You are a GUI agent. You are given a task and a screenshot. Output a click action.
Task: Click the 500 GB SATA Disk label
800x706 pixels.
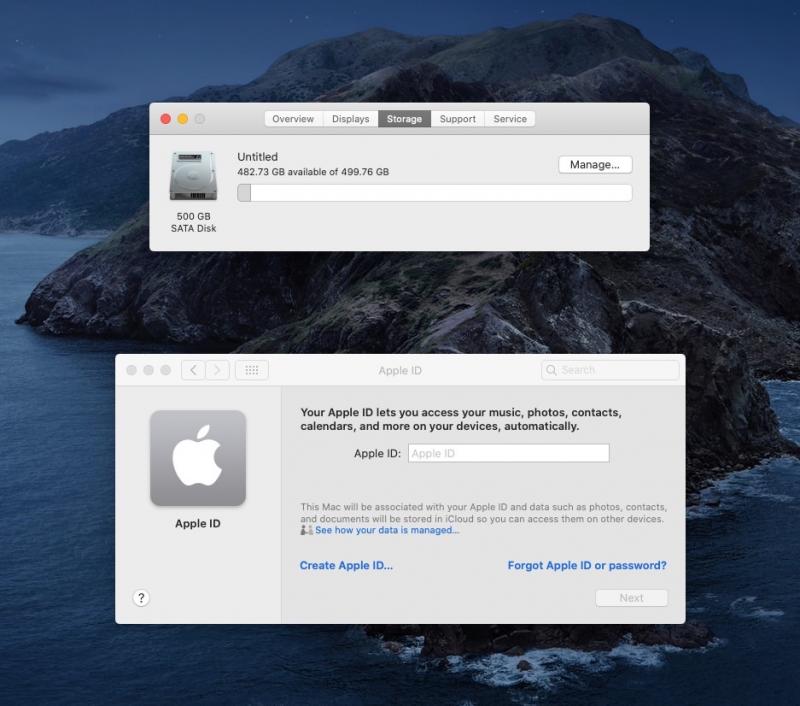(193, 222)
